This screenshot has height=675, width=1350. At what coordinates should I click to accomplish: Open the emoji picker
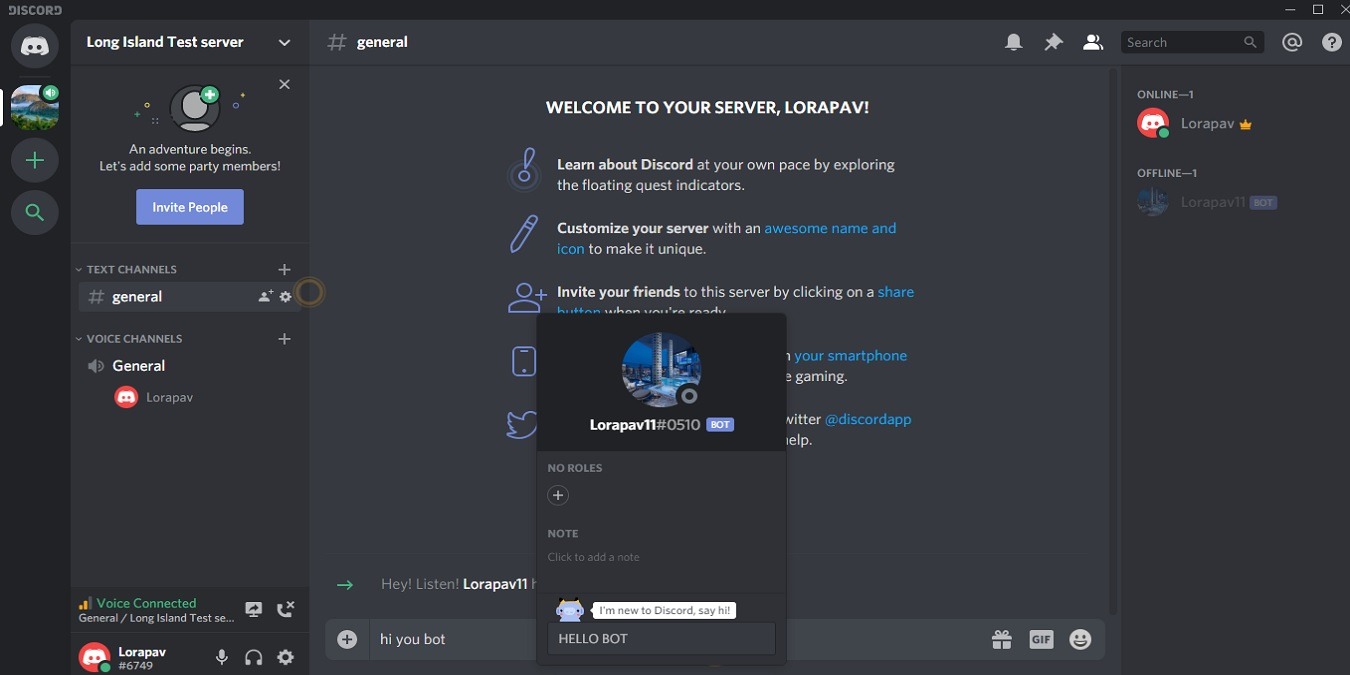pos(1080,638)
